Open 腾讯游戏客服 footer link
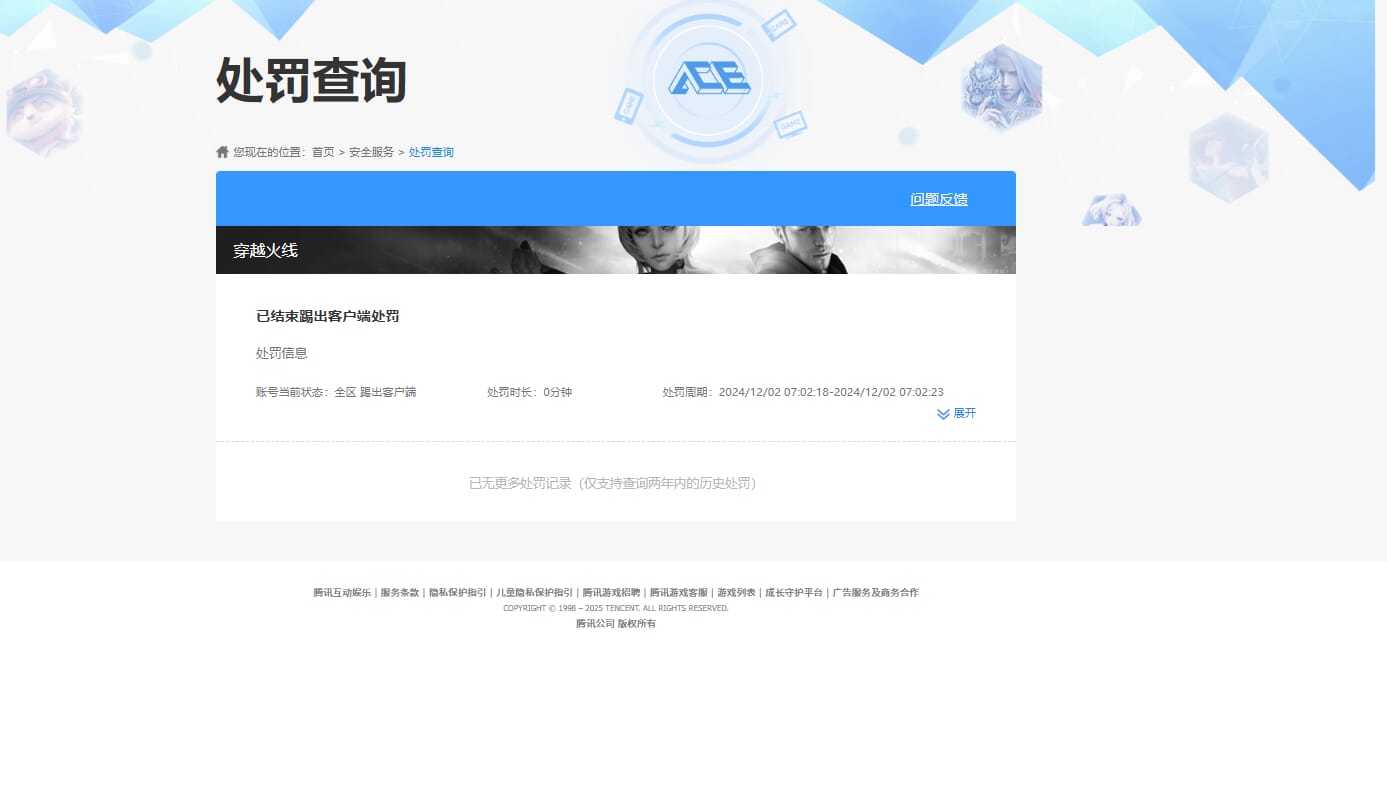The height and width of the screenshot is (789, 1387). pyautogui.click(x=679, y=593)
